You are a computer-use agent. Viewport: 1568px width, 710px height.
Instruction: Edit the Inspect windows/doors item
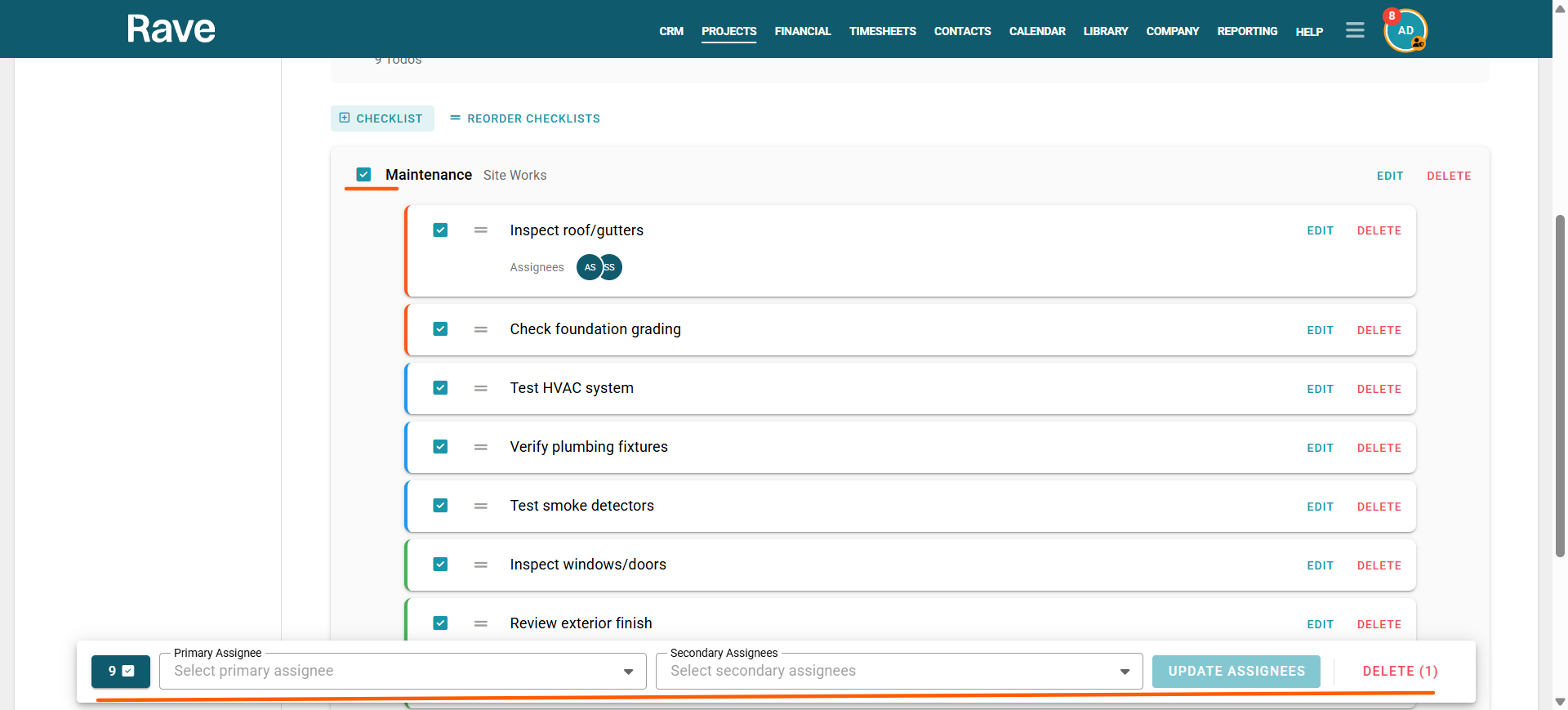point(1320,565)
